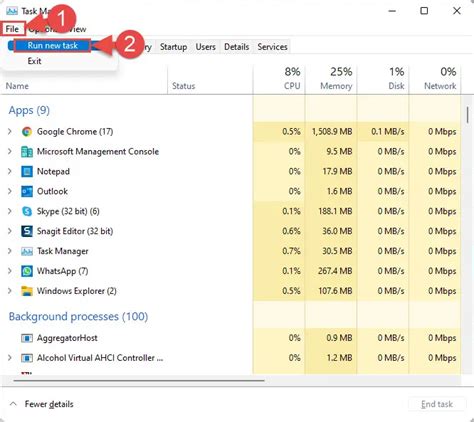The height and width of the screenshot is (422, 474).
Task: Expand the Snagit Editor group
Action: click(x=10, y=231)
